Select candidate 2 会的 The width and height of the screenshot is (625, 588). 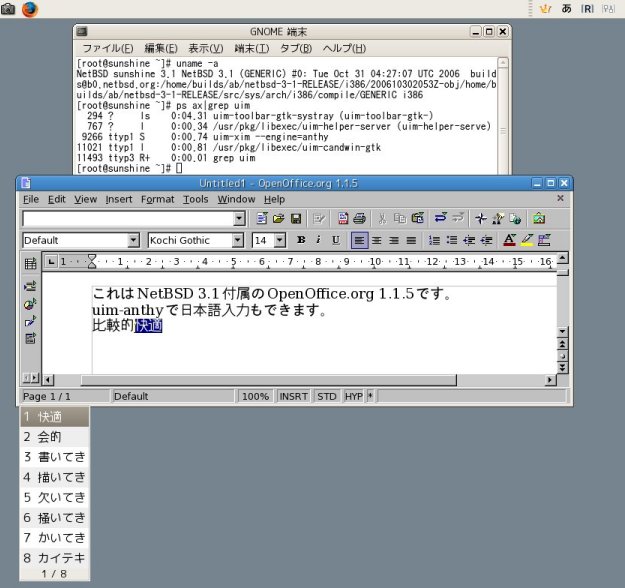[x=54, y=437]
